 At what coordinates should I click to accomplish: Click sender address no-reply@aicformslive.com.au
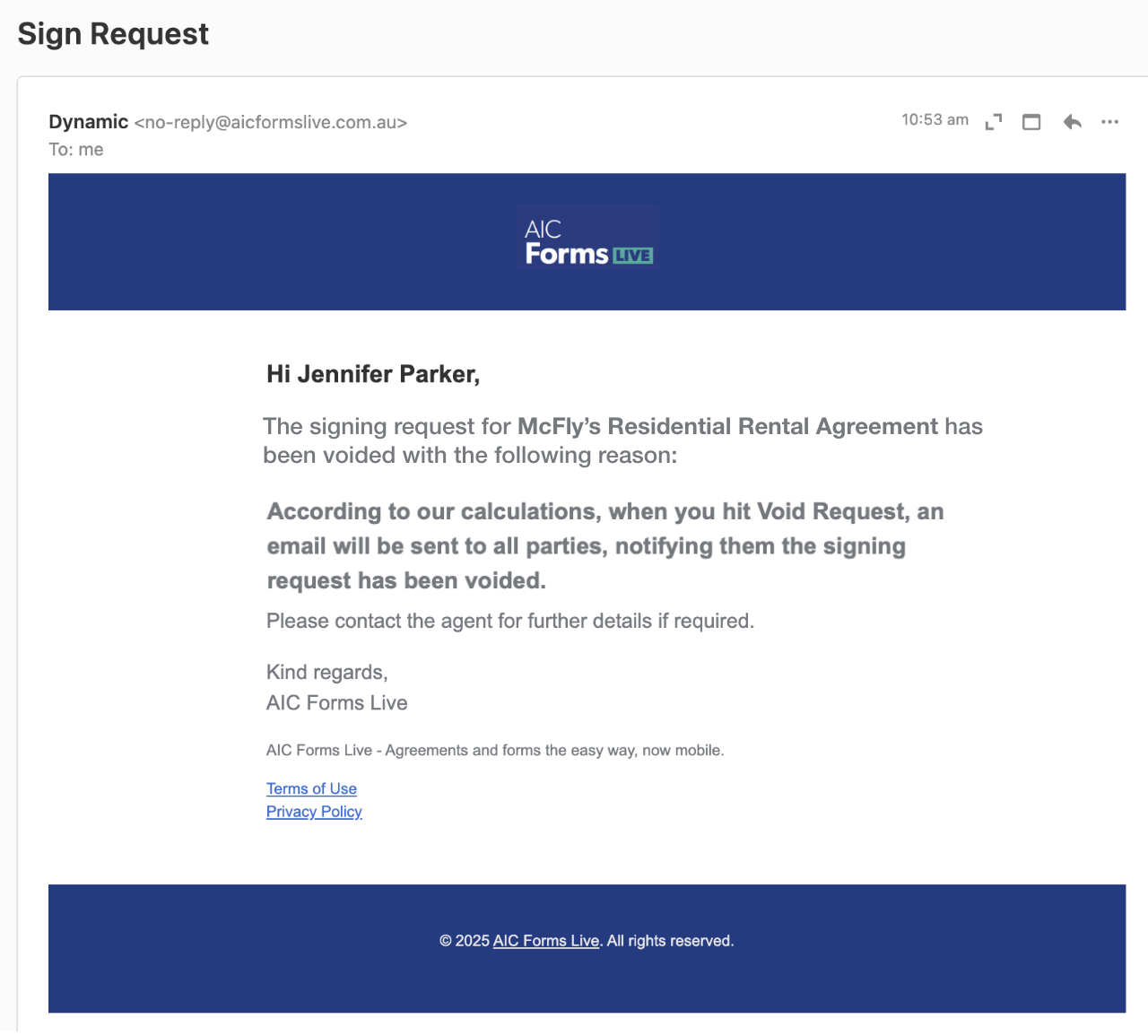[x=271, y=123]
